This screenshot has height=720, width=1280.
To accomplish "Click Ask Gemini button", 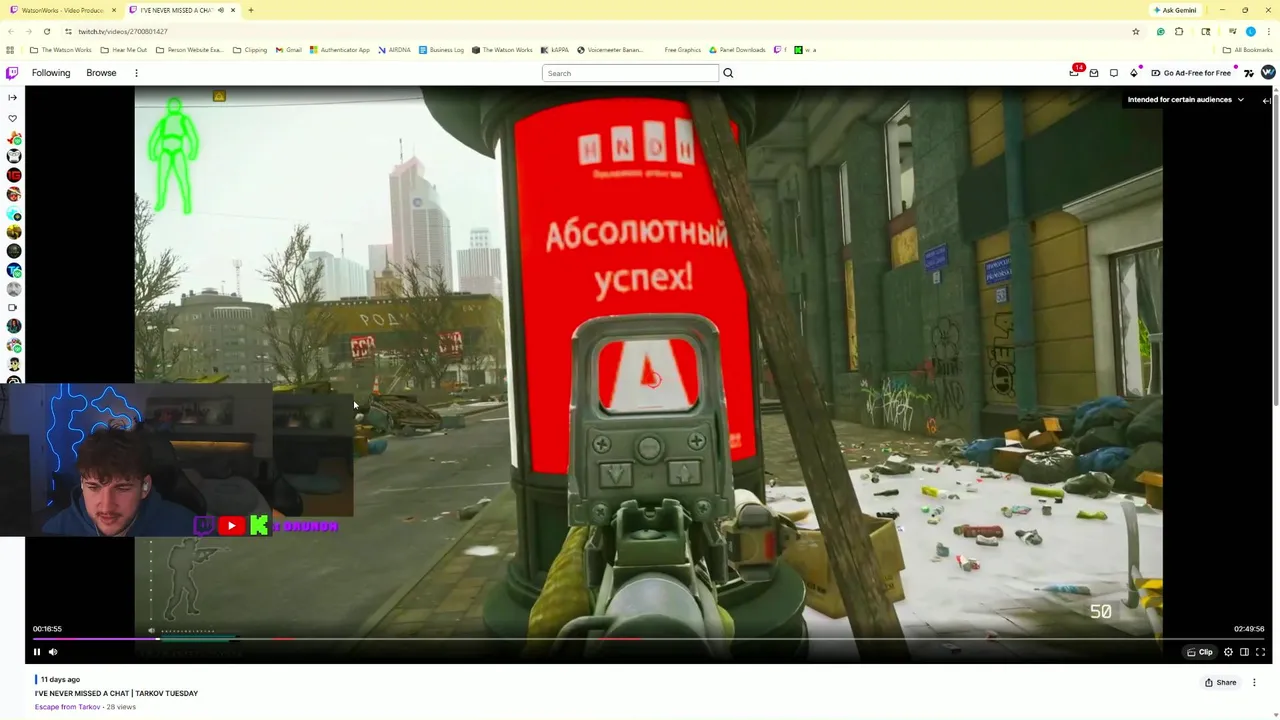I will click(1175, 10).
